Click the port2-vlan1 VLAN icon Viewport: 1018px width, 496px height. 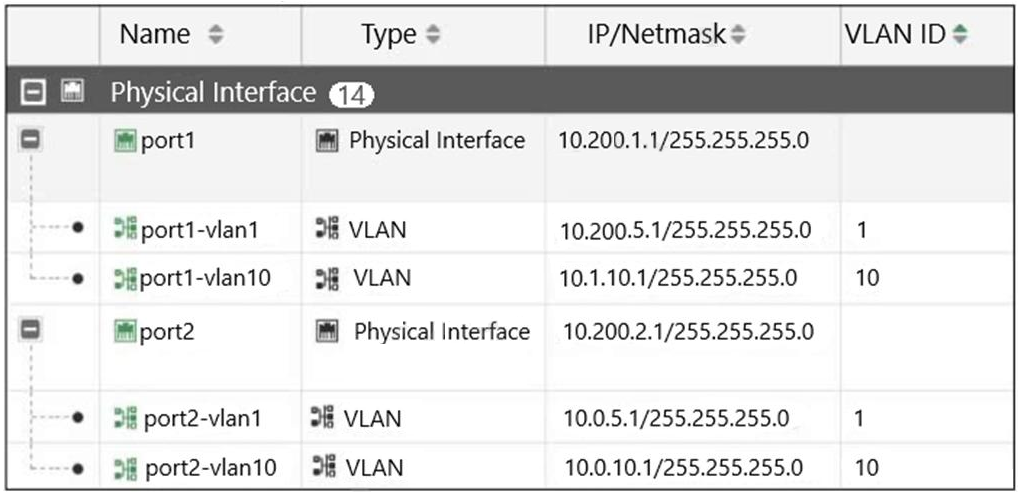click(x=126, y=418)
